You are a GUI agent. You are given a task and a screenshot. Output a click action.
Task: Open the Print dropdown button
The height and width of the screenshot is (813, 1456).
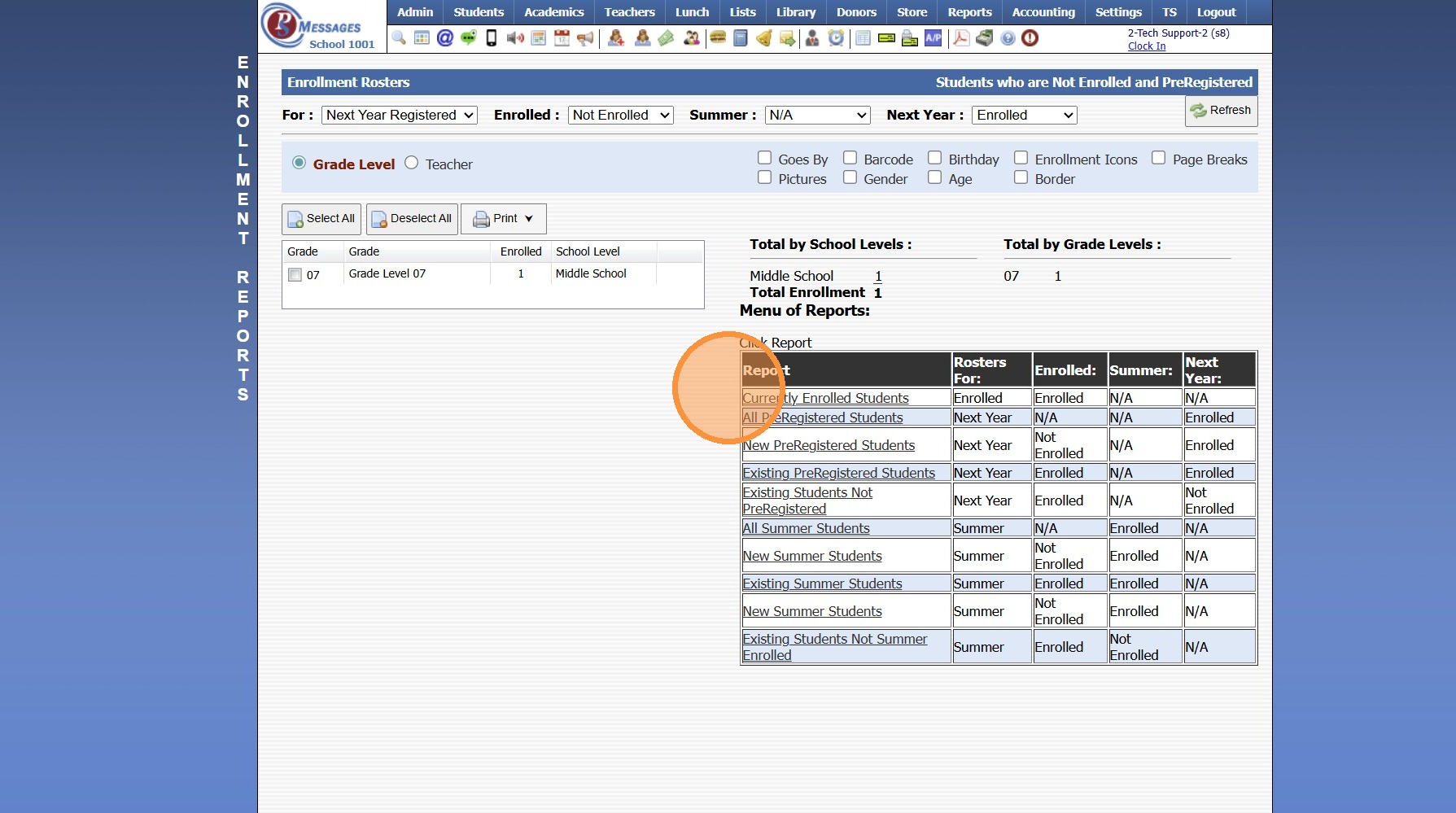point(504,219)
